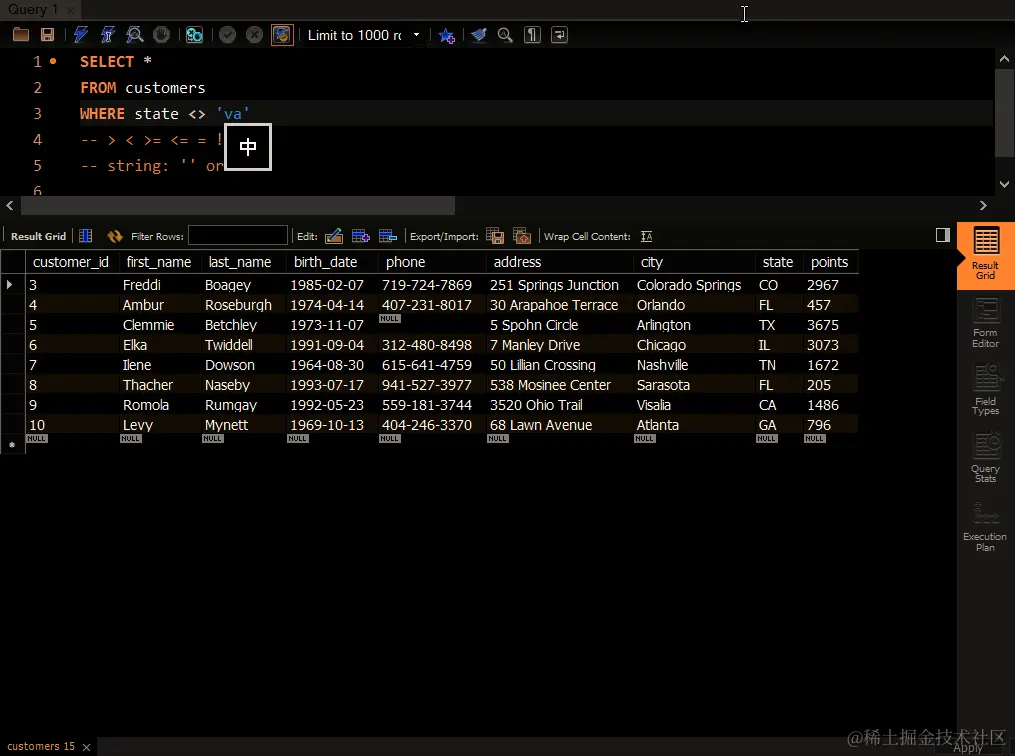Execute the whole SQL script
Image resolution: width=1015 pixels, height=756 pixels.
point(80,35)
